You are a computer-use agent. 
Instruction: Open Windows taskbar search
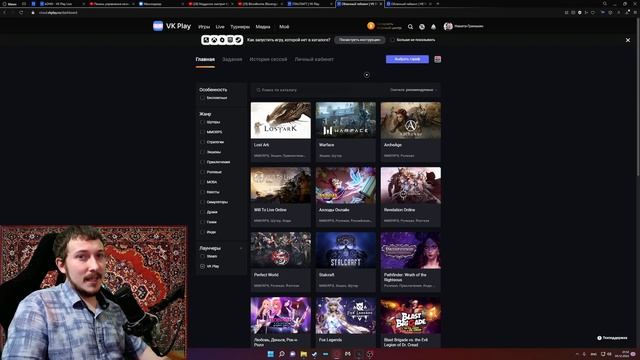[282, 354]
